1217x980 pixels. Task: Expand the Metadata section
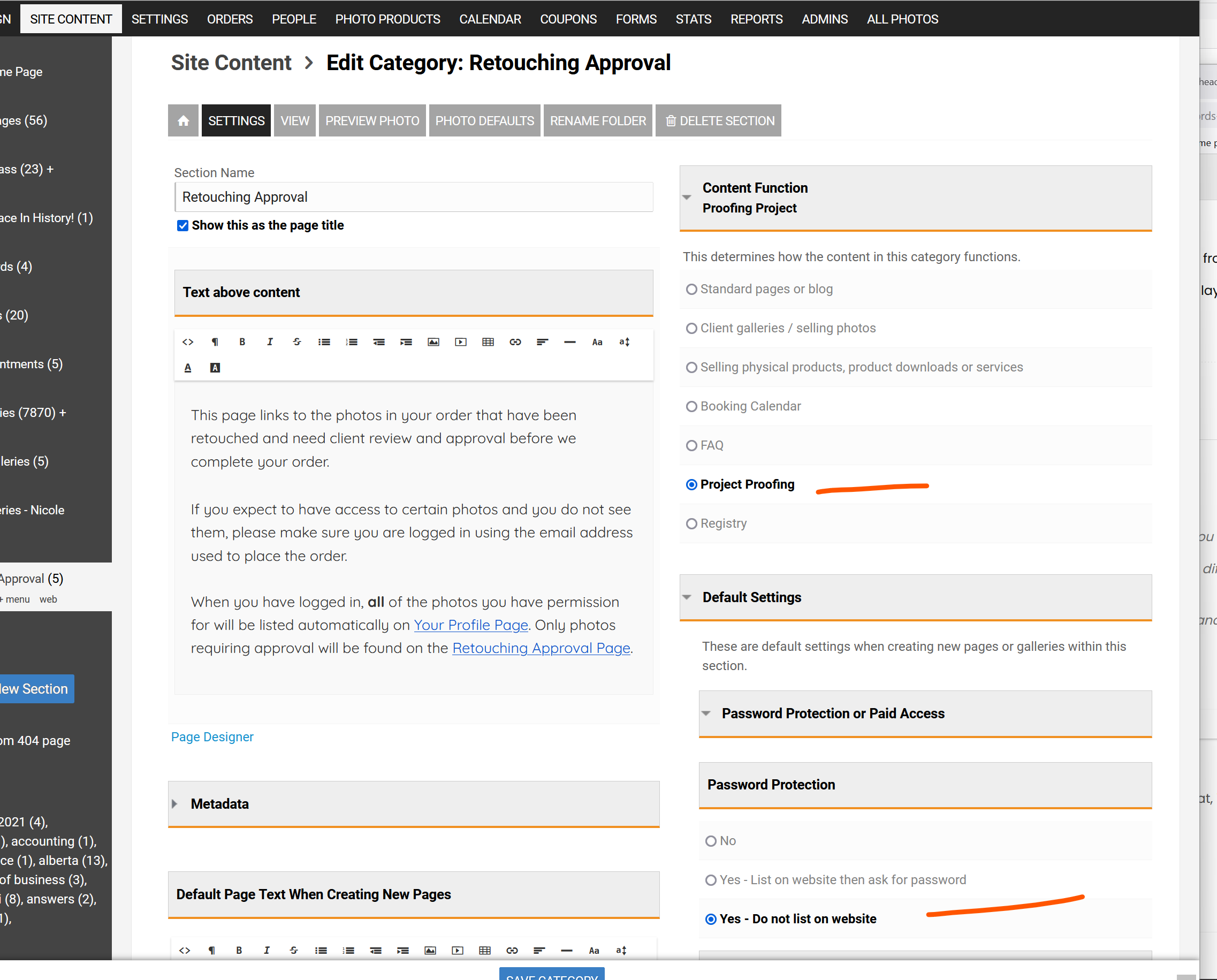pyautogui.click(x=174, y=804)
